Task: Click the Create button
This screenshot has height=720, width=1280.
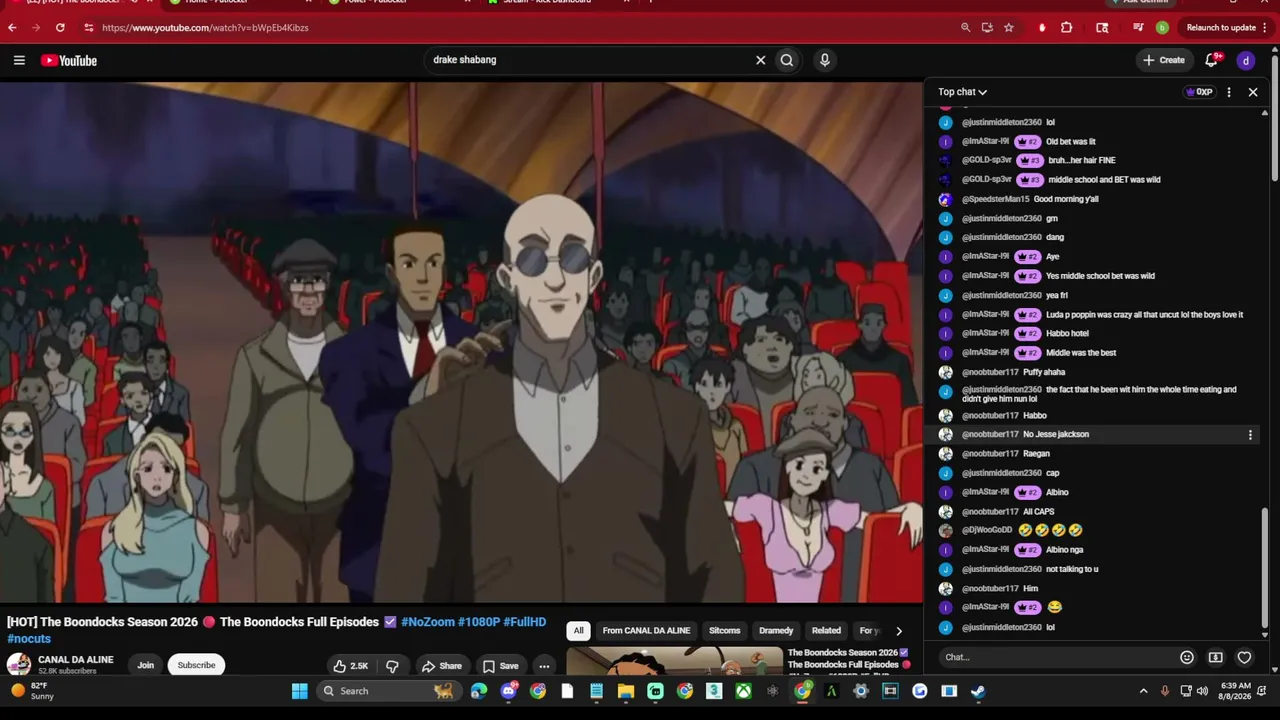Action: tap(1165, 60)
